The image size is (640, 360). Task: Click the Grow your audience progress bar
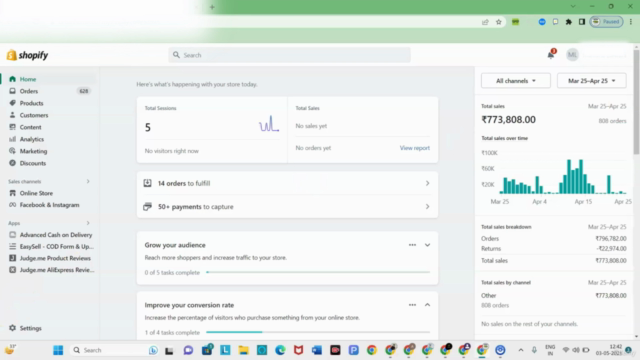coord(318,272)
